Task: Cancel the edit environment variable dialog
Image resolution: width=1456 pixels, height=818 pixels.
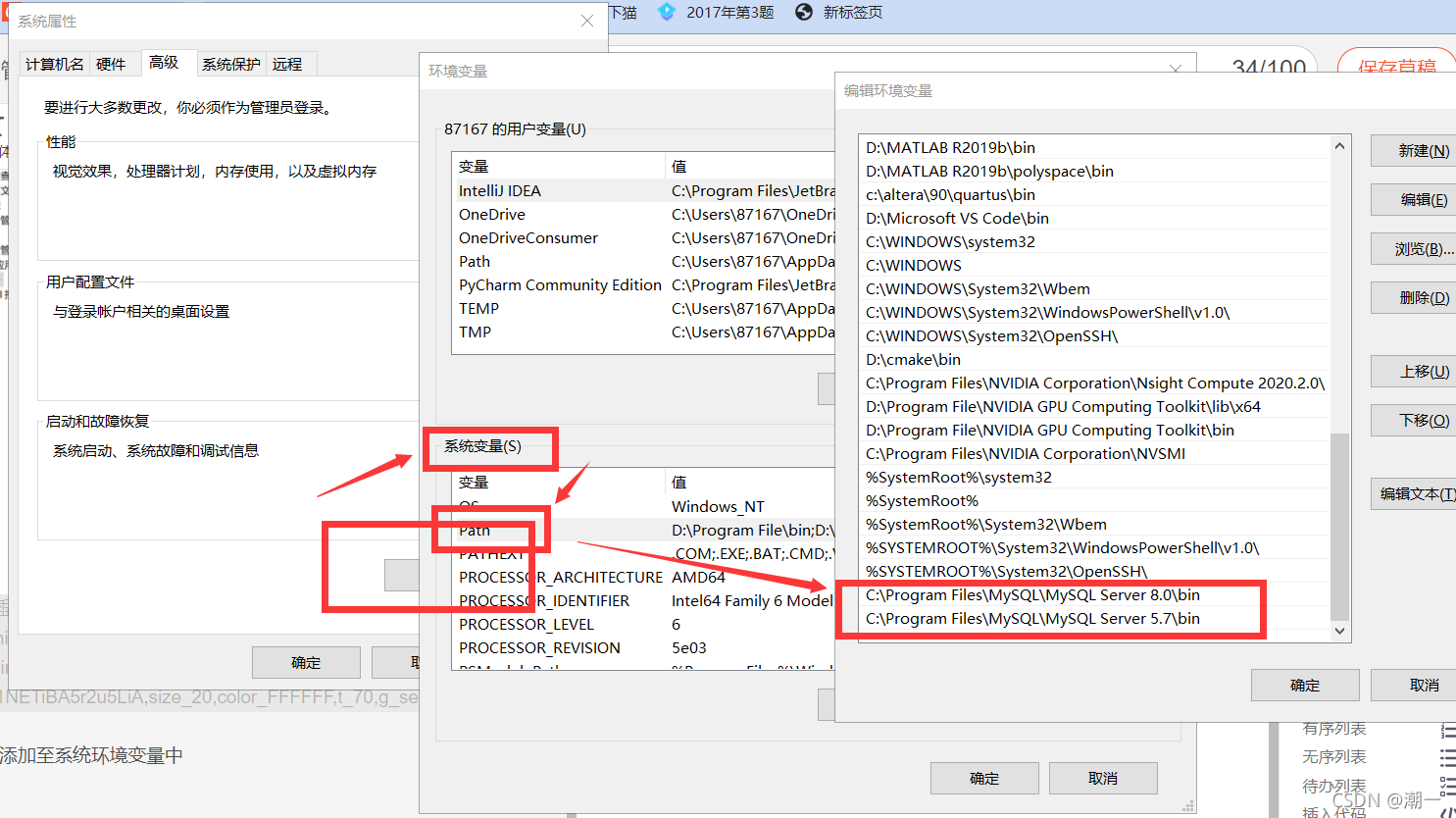Action: pos(1414,686)
